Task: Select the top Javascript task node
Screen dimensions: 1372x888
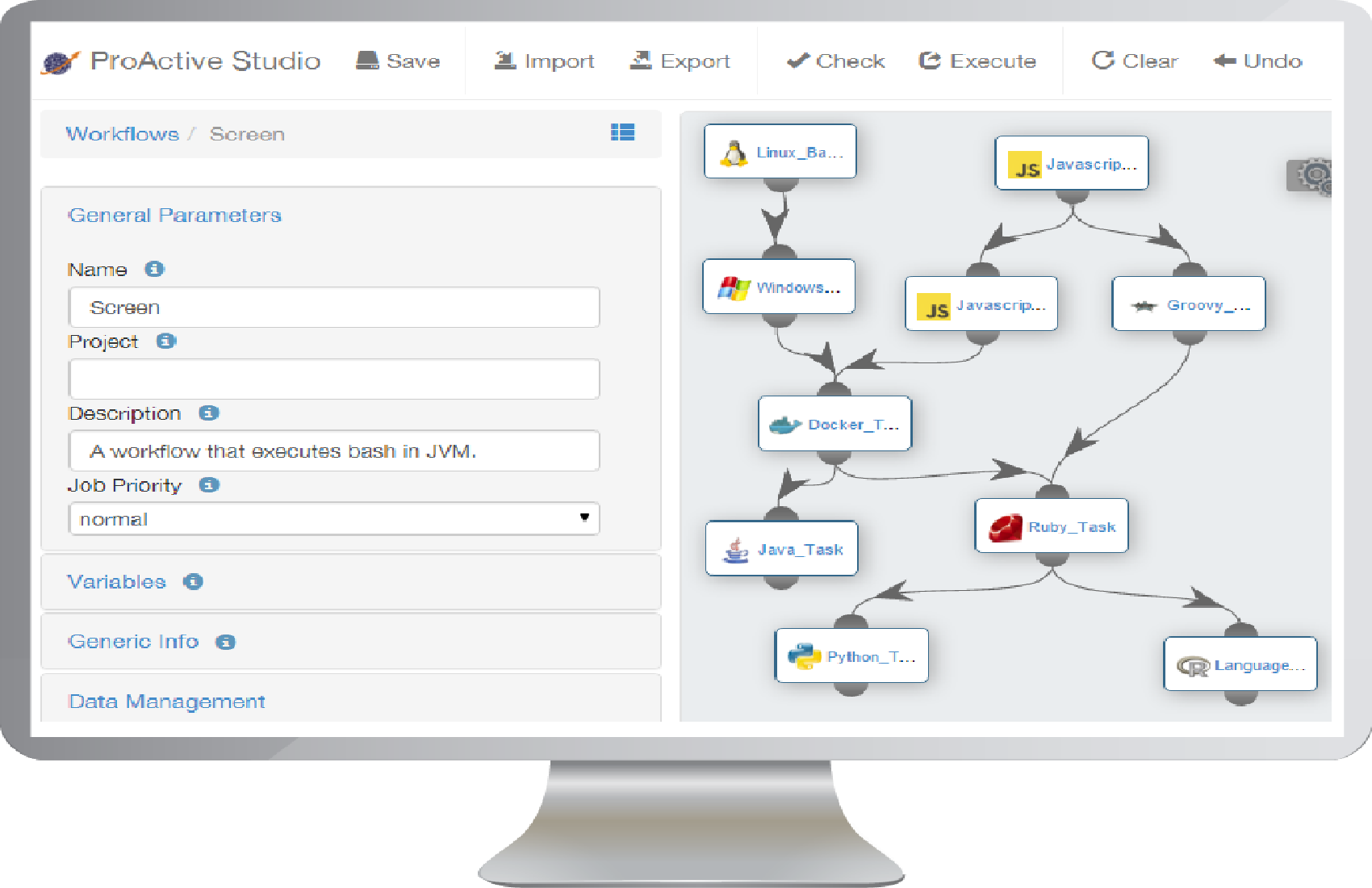Action: [1072, 163]
